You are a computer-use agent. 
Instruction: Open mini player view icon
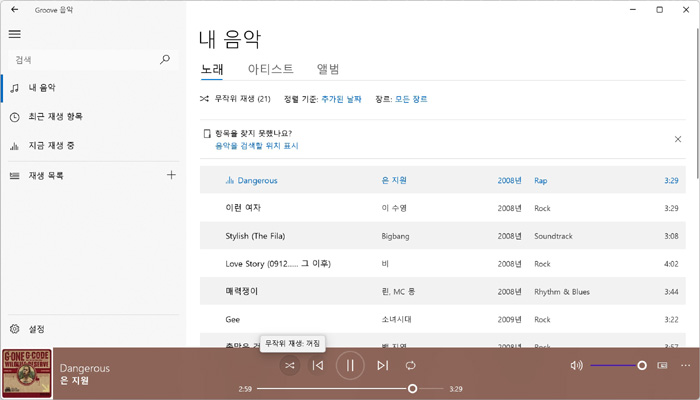pyautogui.click(x=662, y=366)
